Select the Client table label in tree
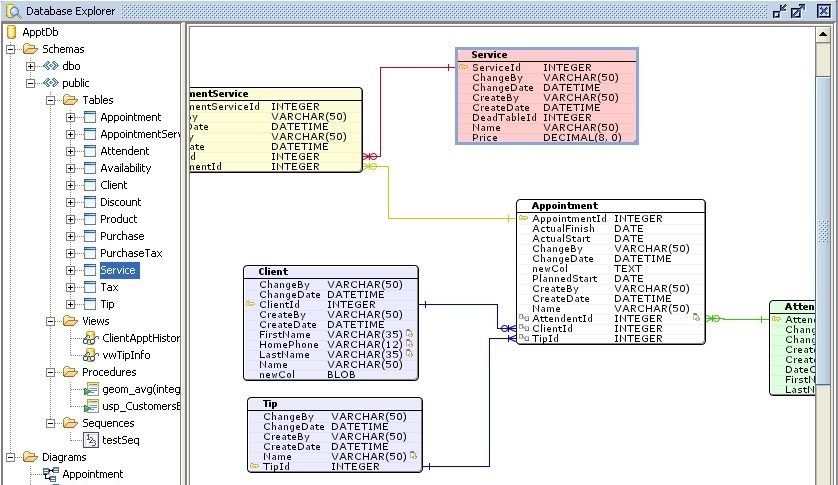The width and height of the screenshot is (838, 485). (114, 185)
